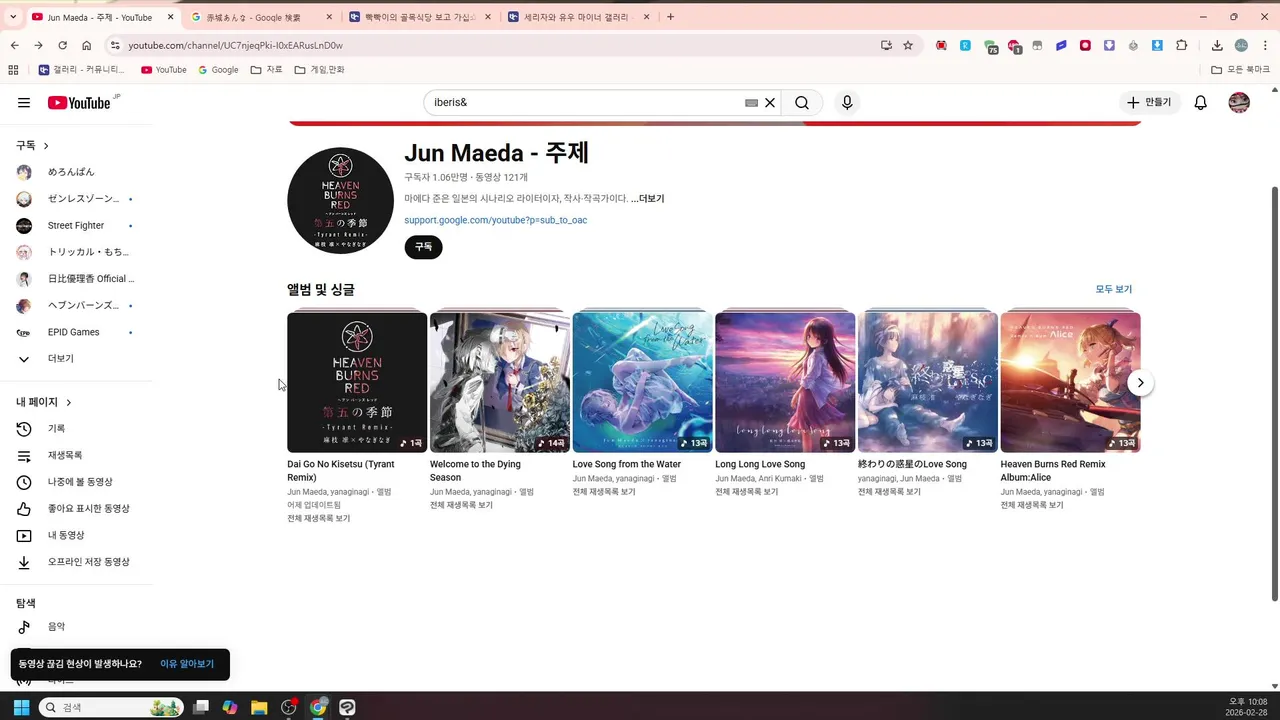The height and width of the screenshot is (720, 1280).
Task: Open the on-screen keyboard icon in search box
Action: pos(751,103)
